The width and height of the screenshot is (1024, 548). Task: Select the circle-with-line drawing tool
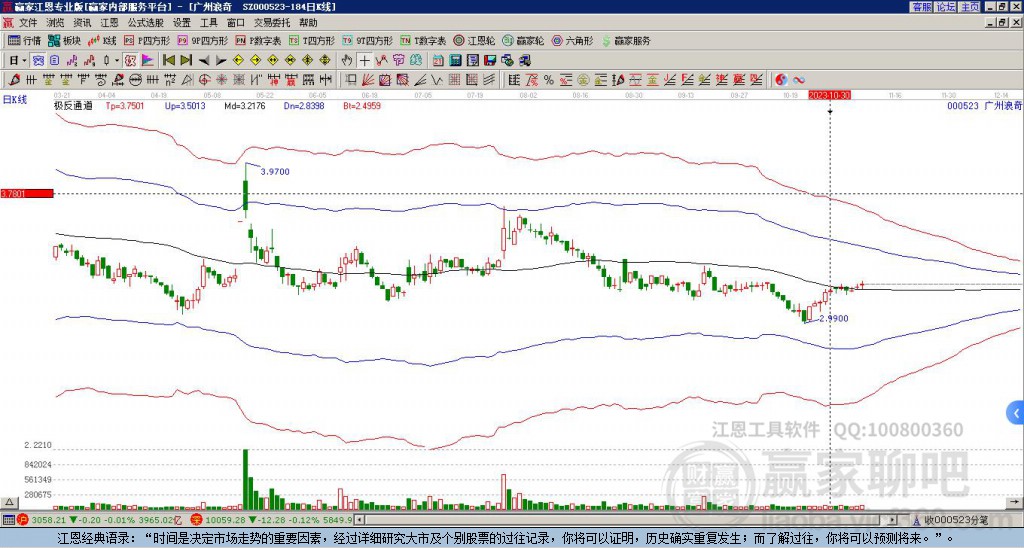click(135, 80)
